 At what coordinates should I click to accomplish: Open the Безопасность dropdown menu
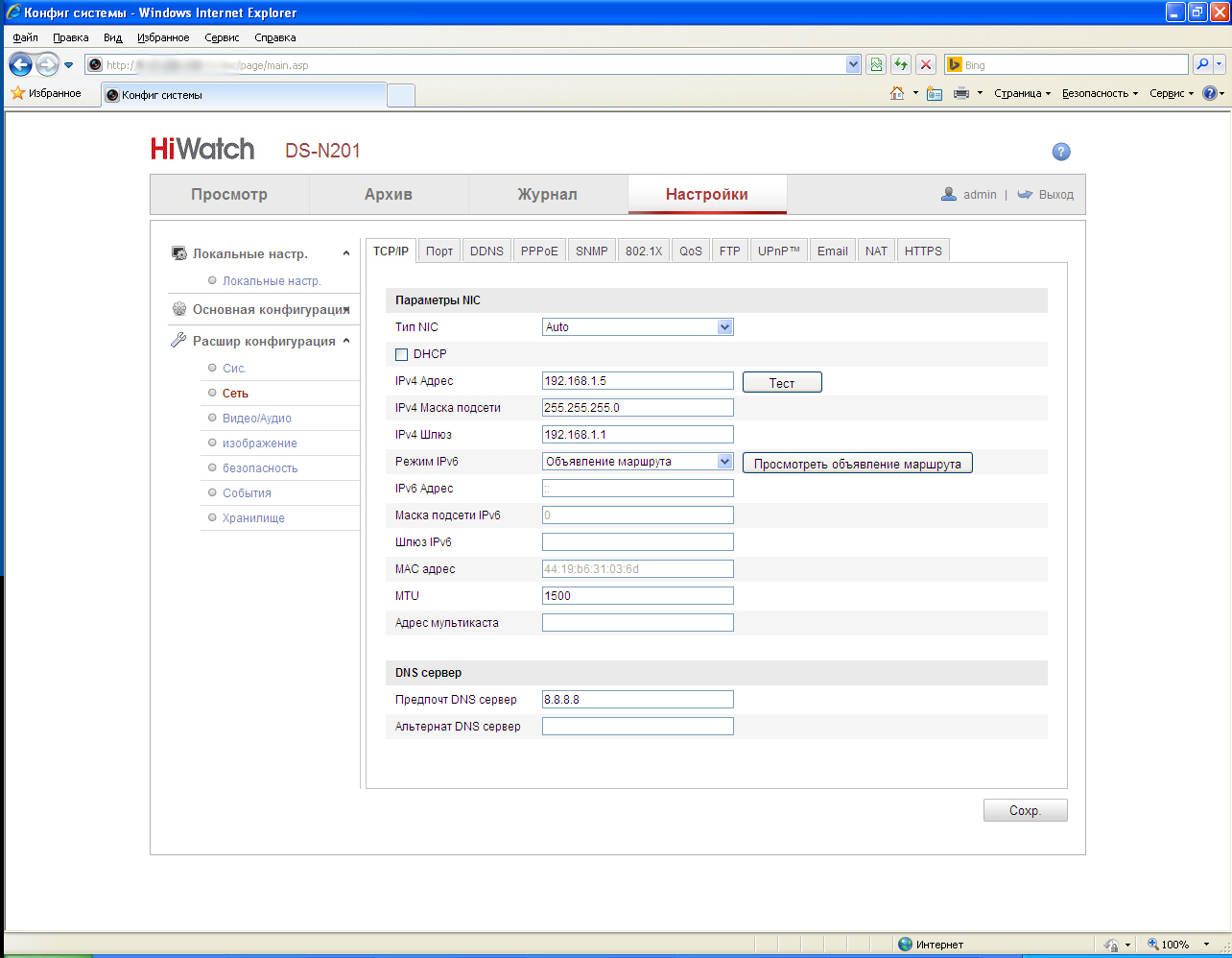[x=1101, y=93]
